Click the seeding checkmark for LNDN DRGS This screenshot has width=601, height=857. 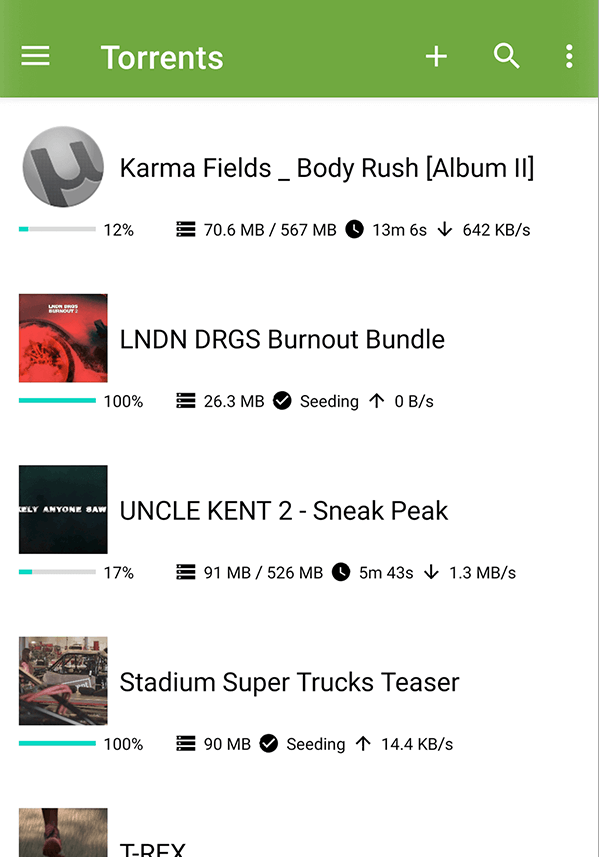(282, 401)
